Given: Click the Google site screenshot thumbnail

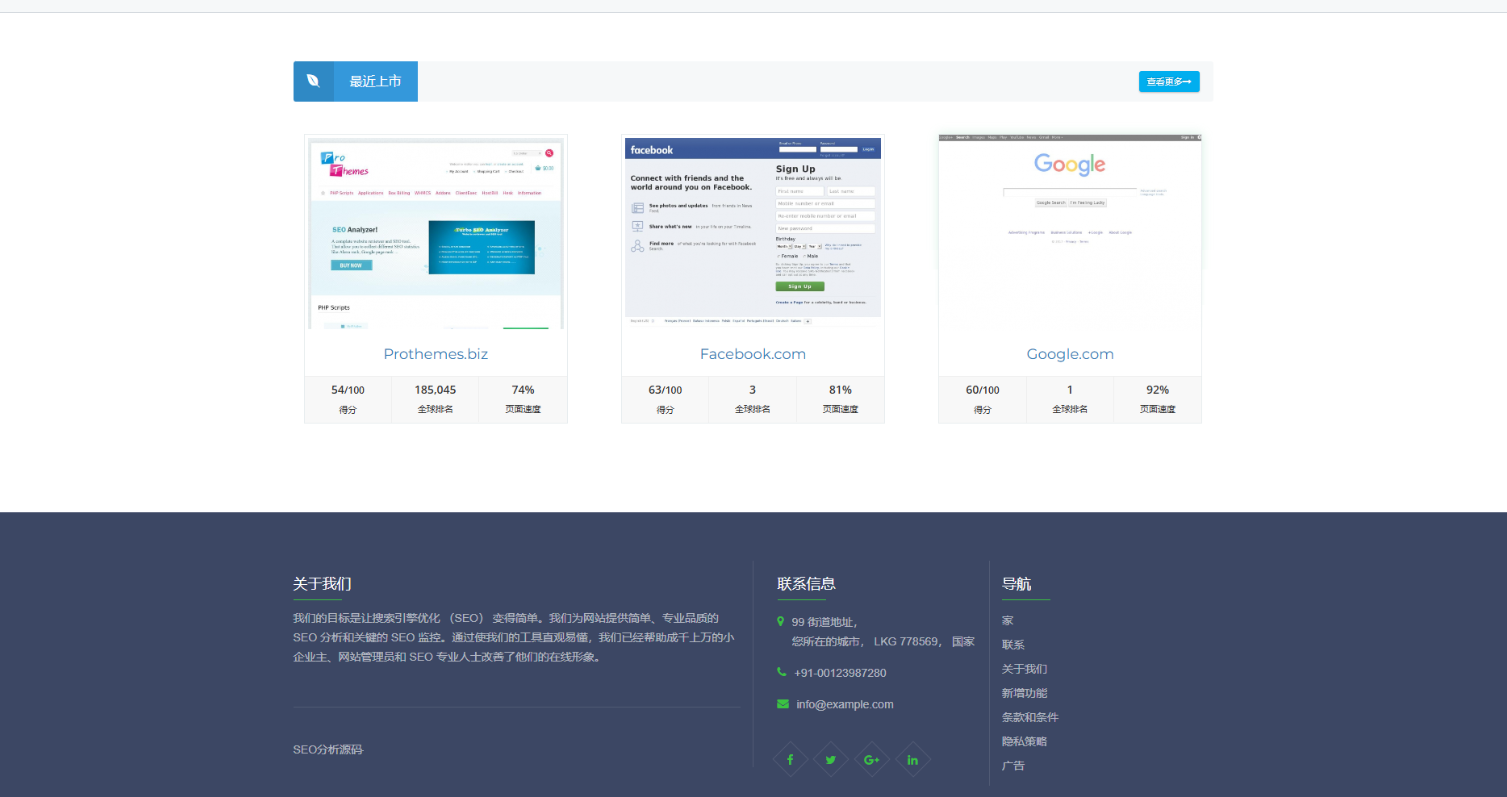Looking at the screenshot, I should [1070, 231].
